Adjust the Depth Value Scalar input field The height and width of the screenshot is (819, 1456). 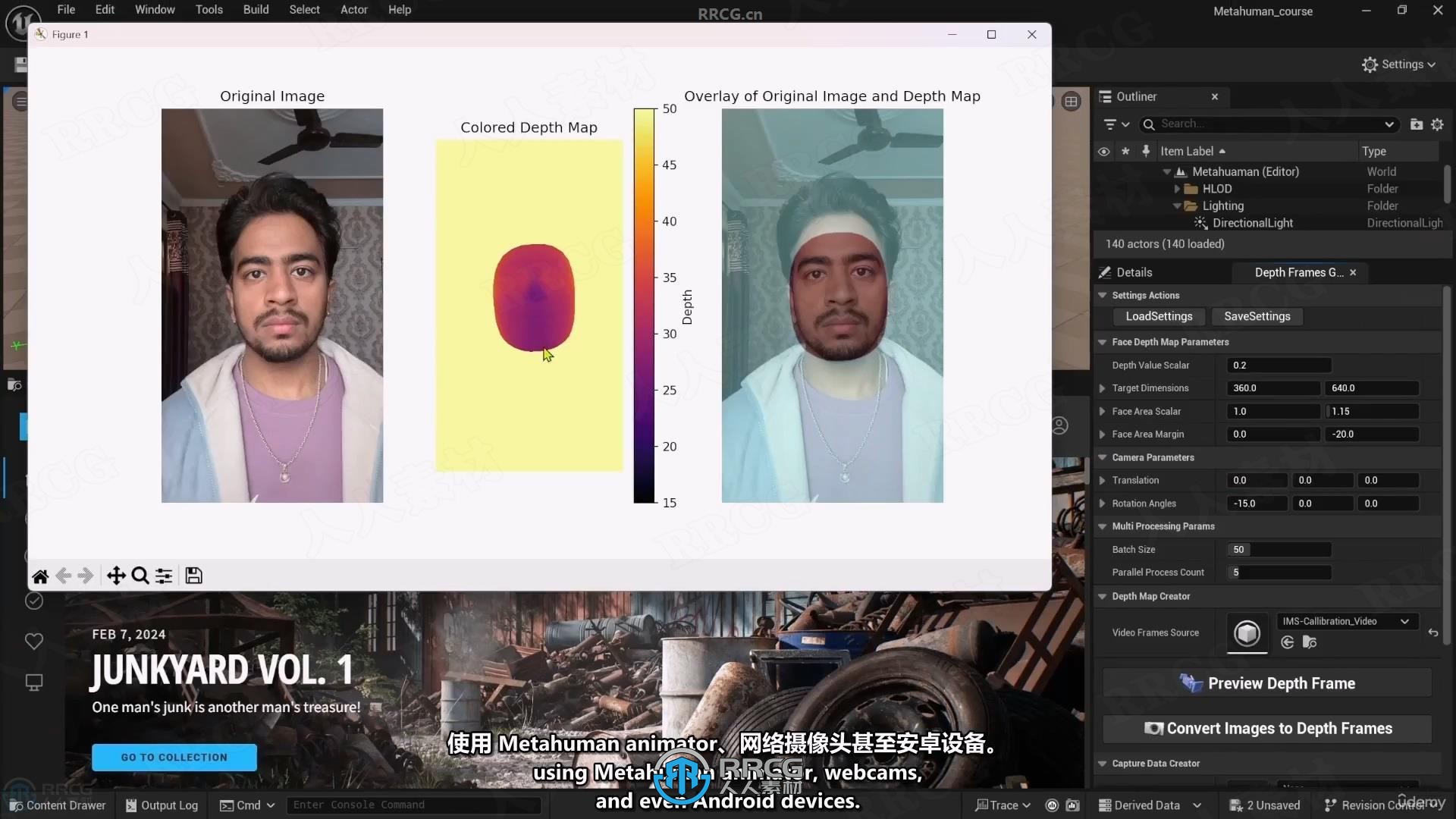click(1280, 365)
